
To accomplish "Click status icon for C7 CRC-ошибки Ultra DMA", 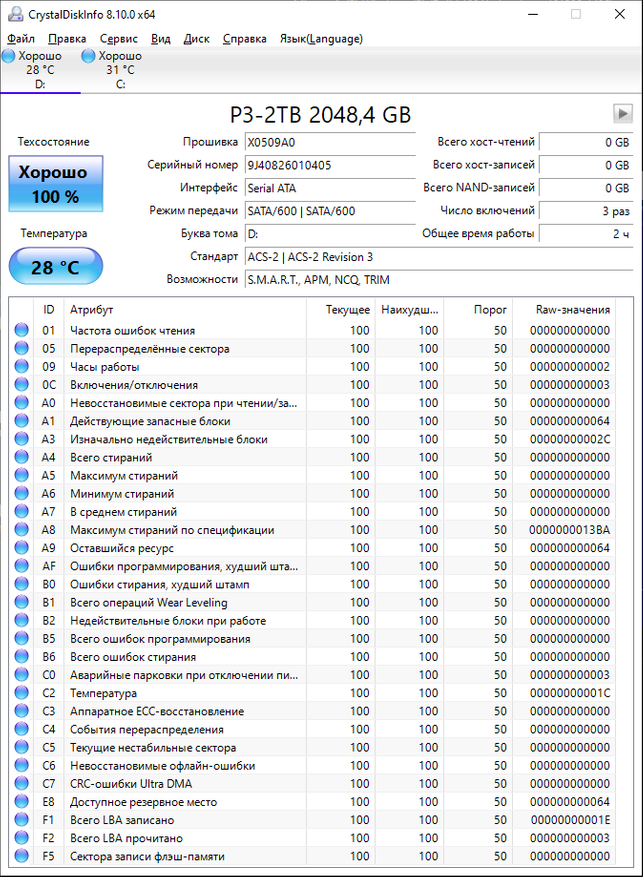I will point(22,783).
